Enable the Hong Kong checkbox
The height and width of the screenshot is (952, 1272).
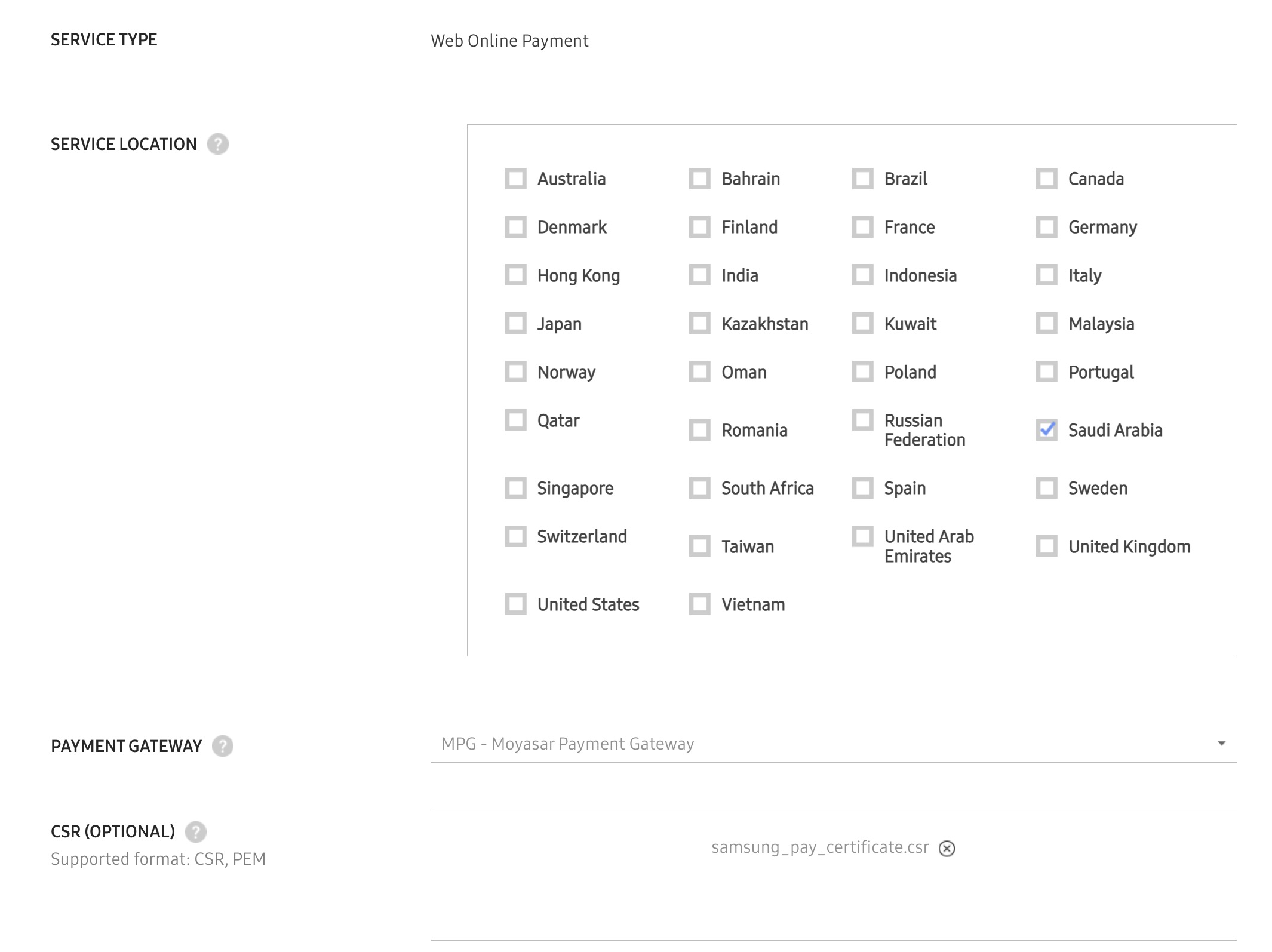(515, 275)
